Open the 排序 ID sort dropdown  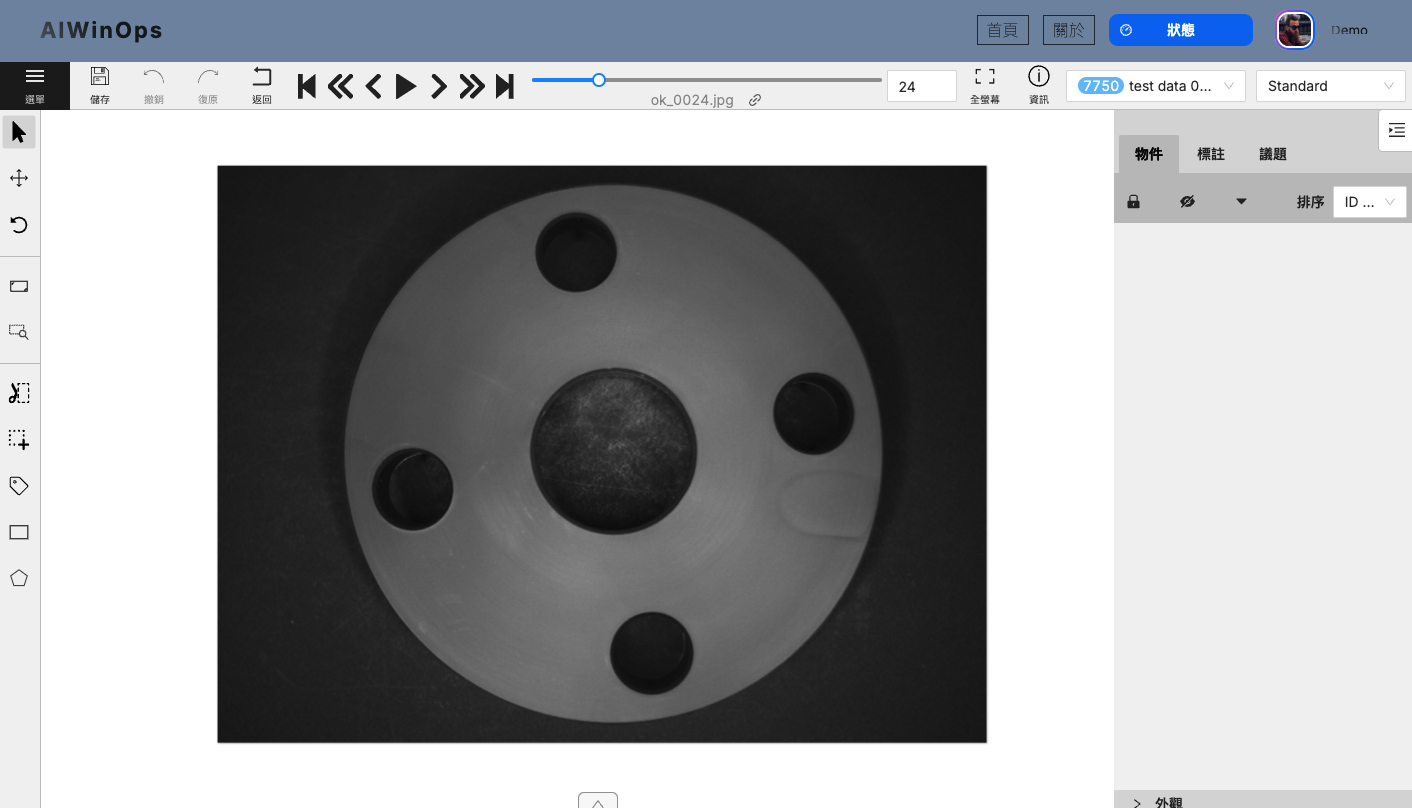1370,202
